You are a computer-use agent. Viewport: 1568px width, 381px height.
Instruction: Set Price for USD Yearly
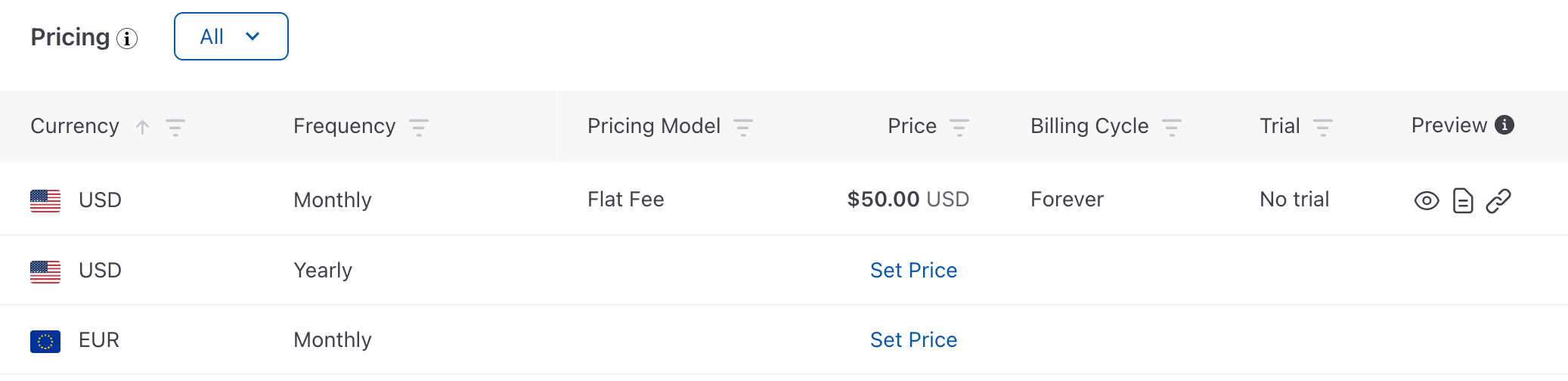click(x=913, y=270)
